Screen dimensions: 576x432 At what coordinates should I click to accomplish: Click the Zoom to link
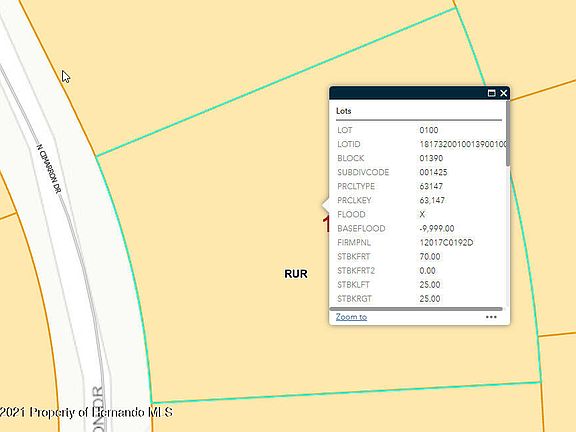tap(351, 317)
